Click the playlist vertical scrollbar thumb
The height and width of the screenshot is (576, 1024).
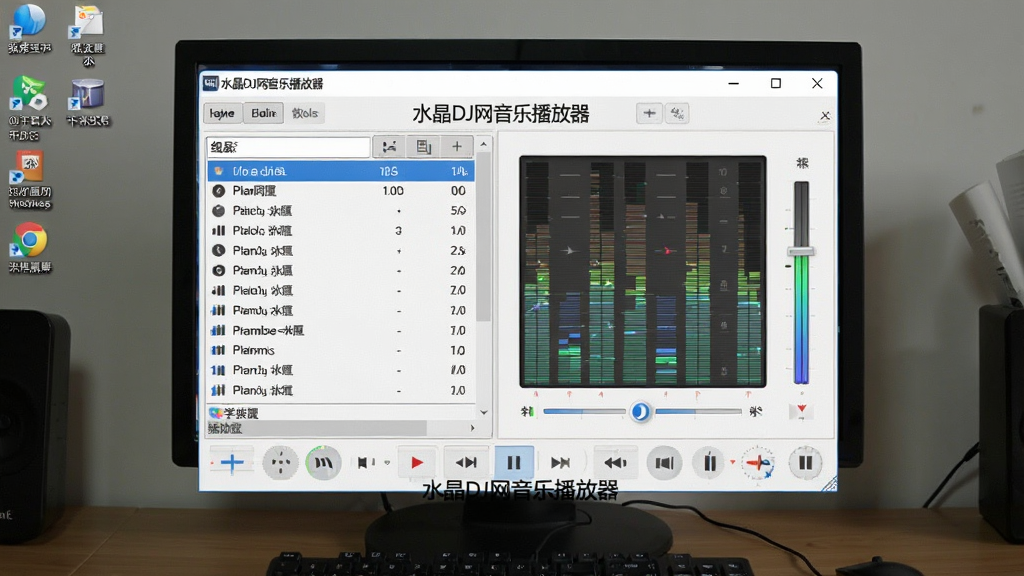pyautogui.click(x=483, y=236)
